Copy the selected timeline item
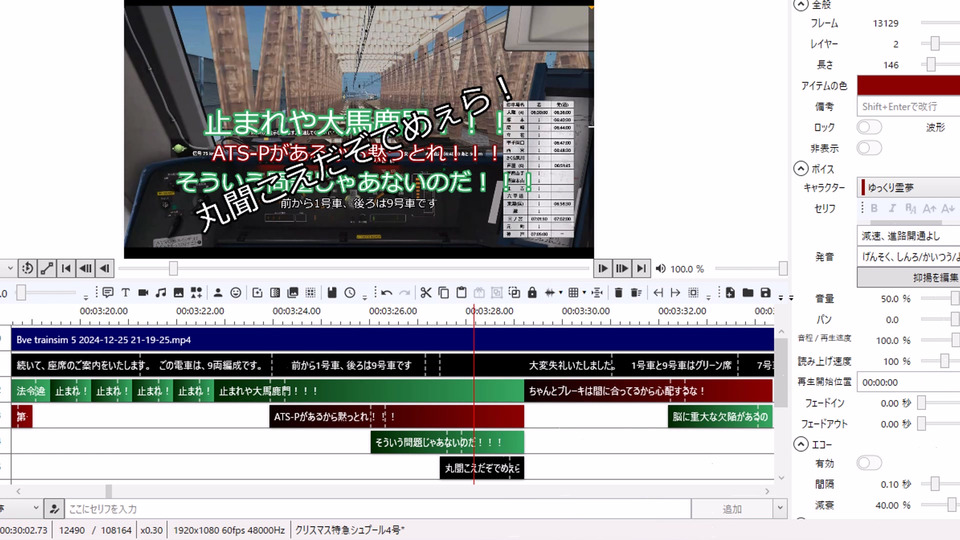The width and height of the screenshot is (960, 540). (444, 293)
